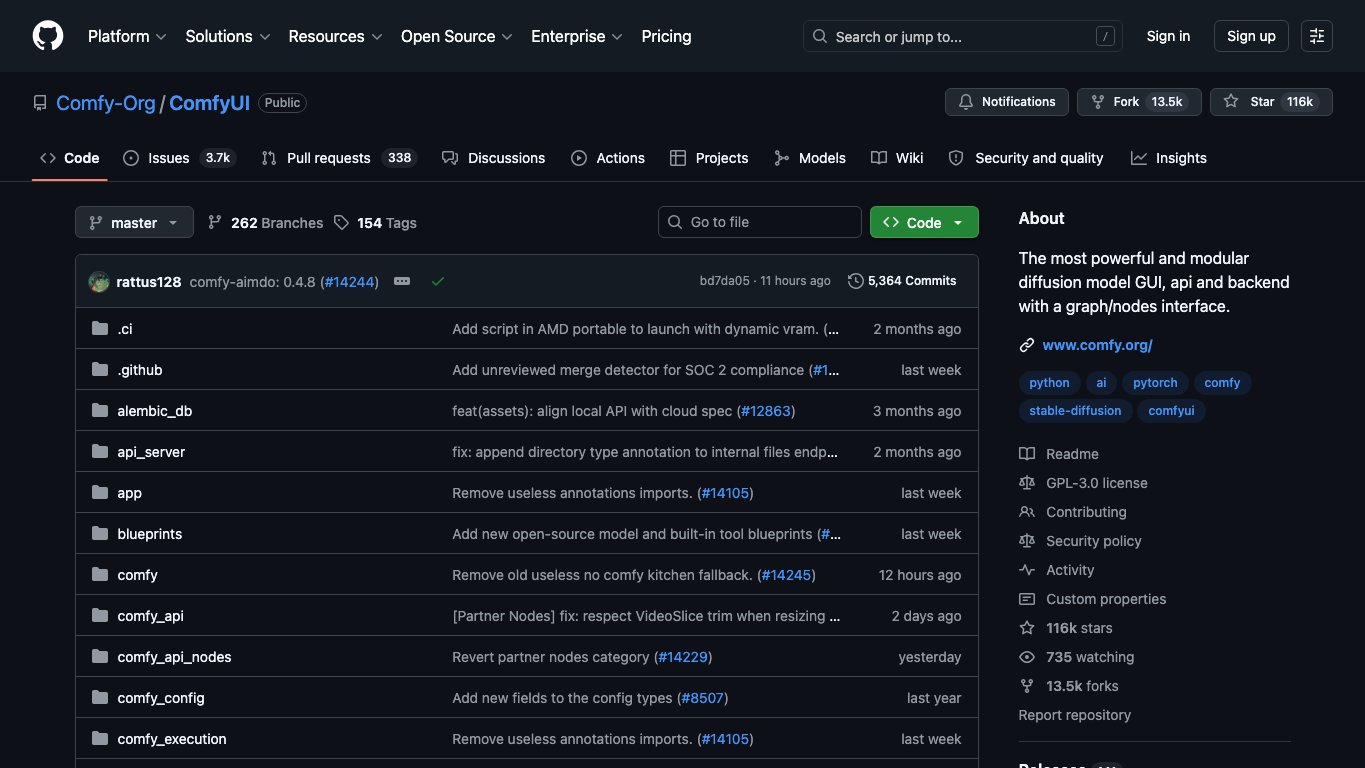The image size is (1365, 768).
Task: Click the commits history clock icon
Action: click(x=855, y=281)
